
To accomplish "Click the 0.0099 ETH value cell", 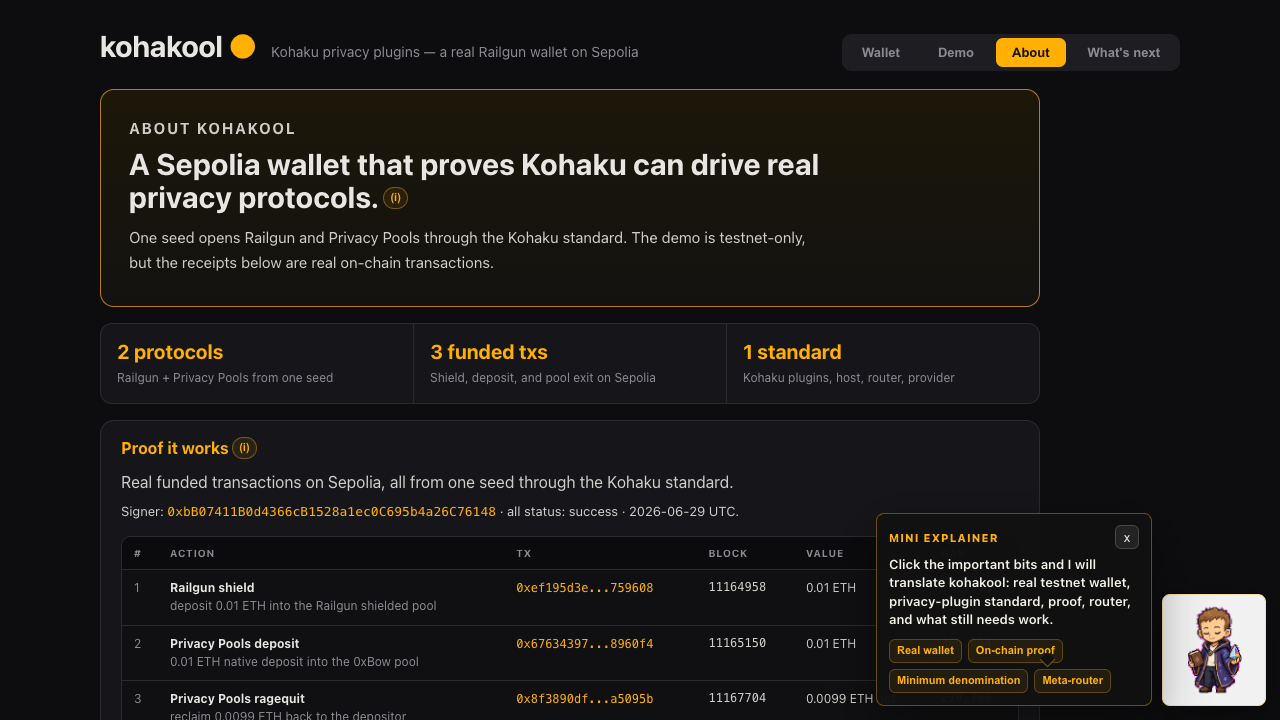I will (x=840, y=699).
